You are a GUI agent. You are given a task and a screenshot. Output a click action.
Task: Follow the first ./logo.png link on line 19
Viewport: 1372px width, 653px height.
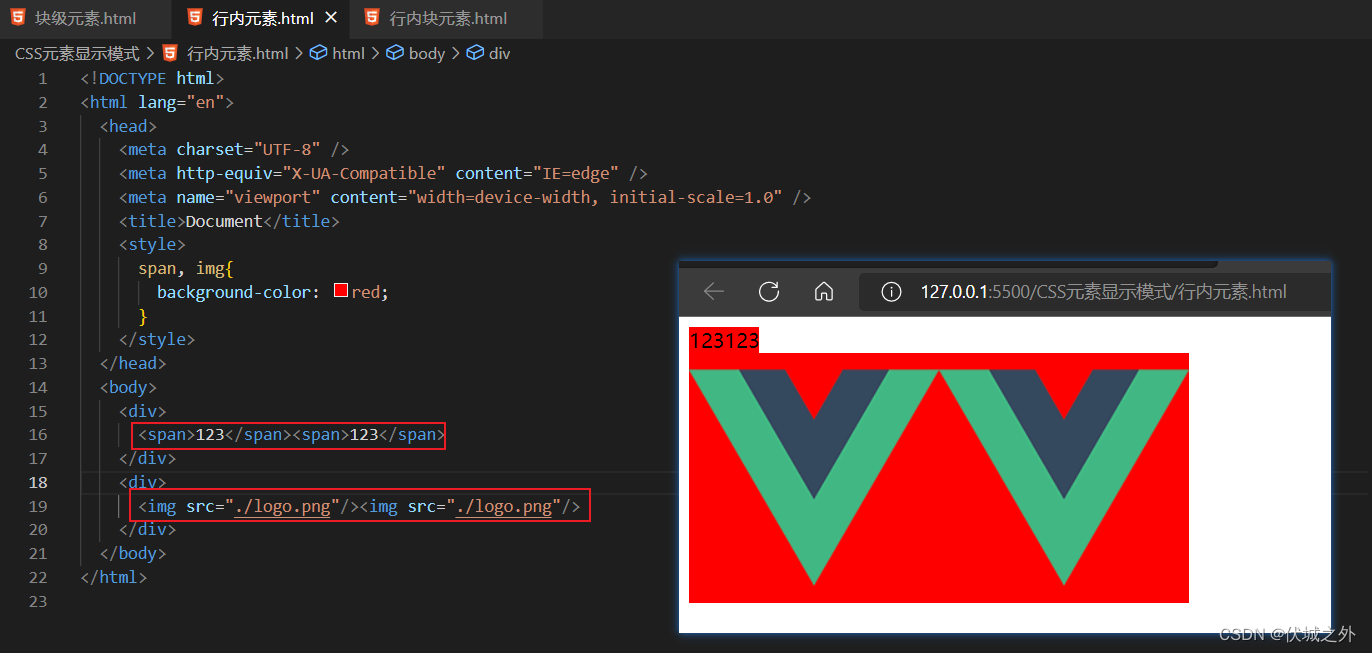(282, 506)
